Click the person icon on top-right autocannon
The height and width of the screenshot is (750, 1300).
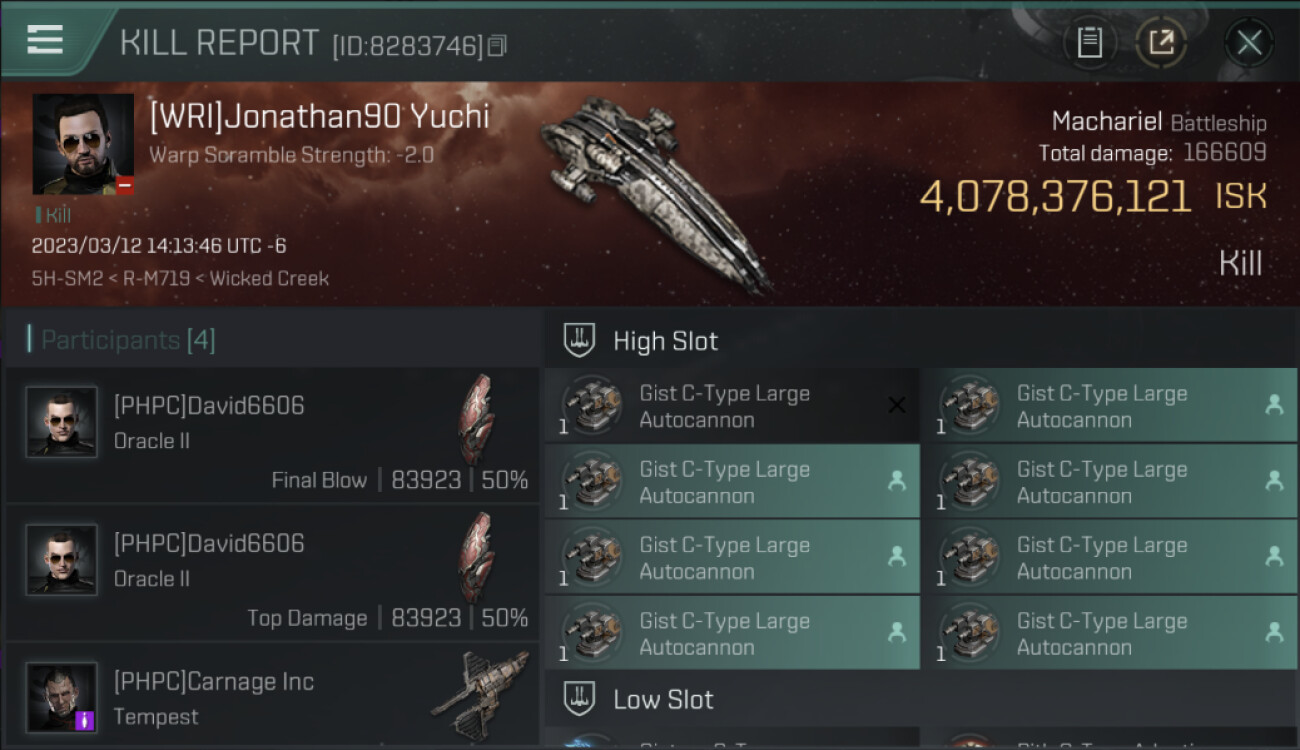(1274, 405)
